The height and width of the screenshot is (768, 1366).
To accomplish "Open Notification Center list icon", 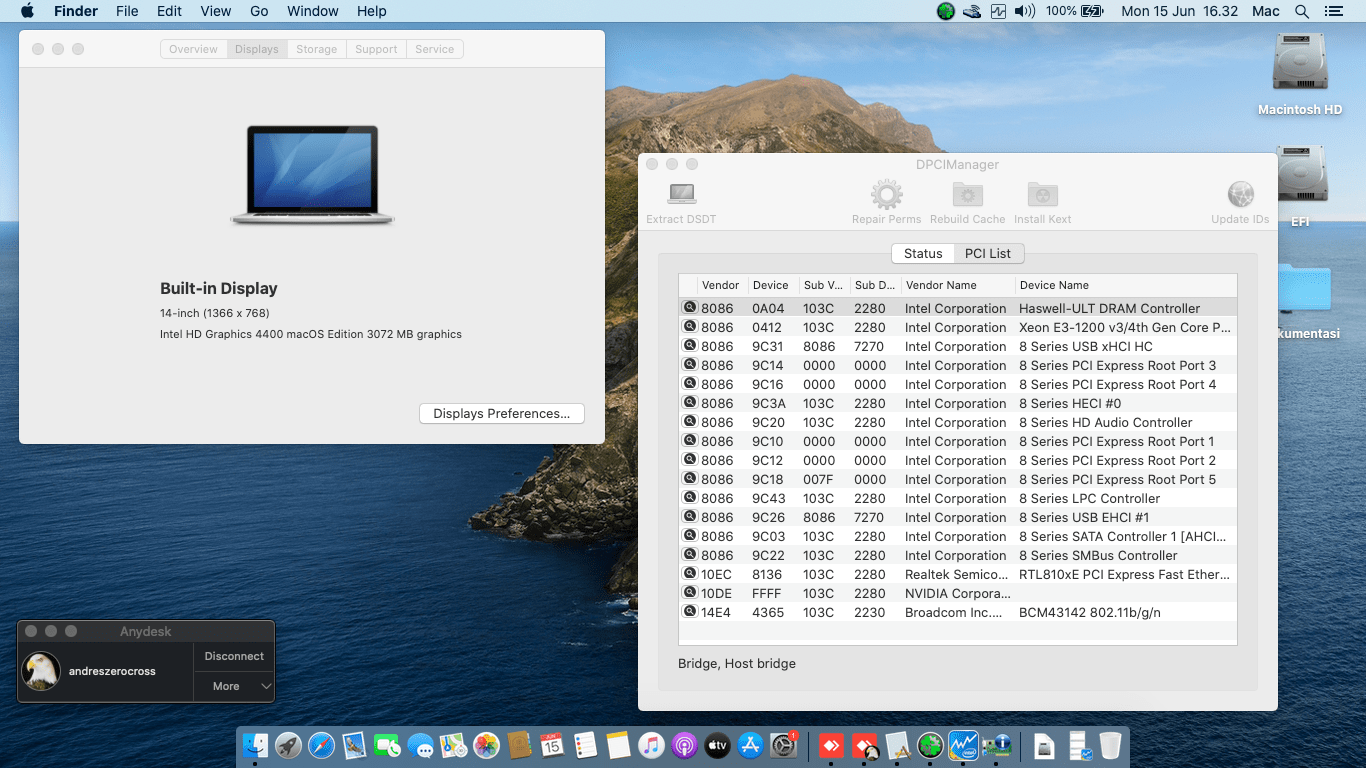I will [1333, 11].
